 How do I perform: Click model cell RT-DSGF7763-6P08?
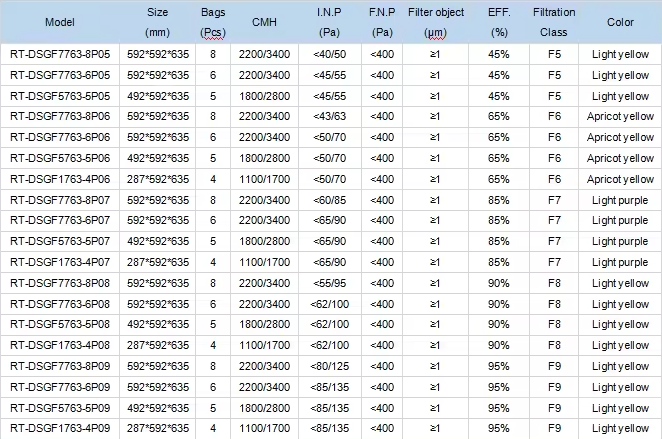(x=60, y=304)
